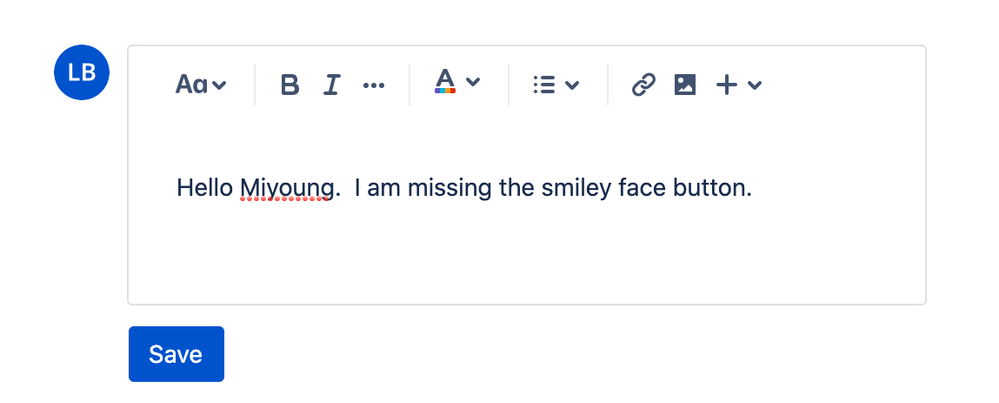
Task: Add an image via the picture icon
Action: pos(685,84)
